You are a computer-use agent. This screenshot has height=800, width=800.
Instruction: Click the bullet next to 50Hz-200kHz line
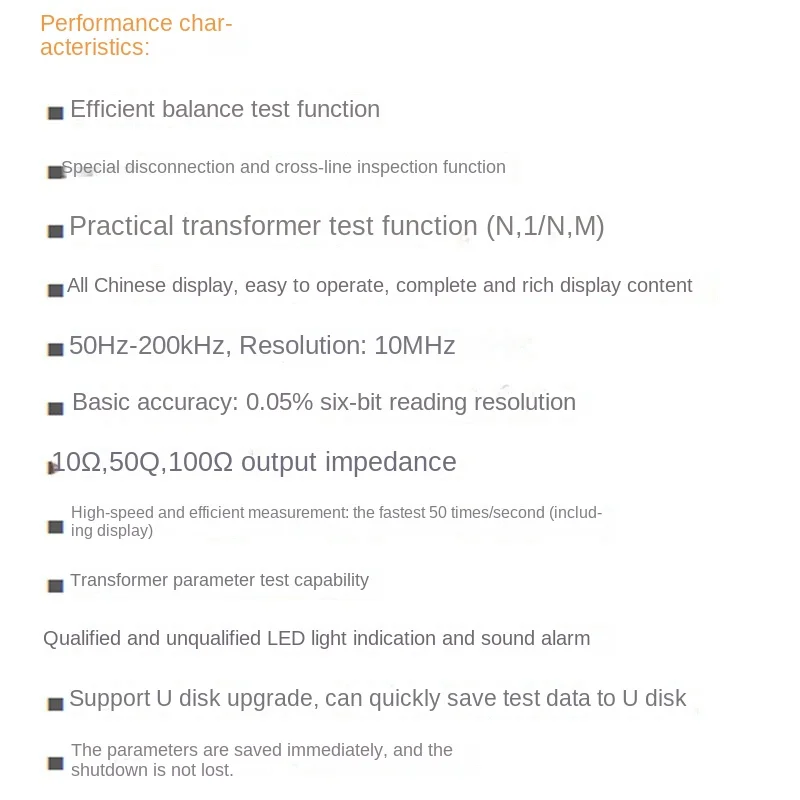[56, 349]
